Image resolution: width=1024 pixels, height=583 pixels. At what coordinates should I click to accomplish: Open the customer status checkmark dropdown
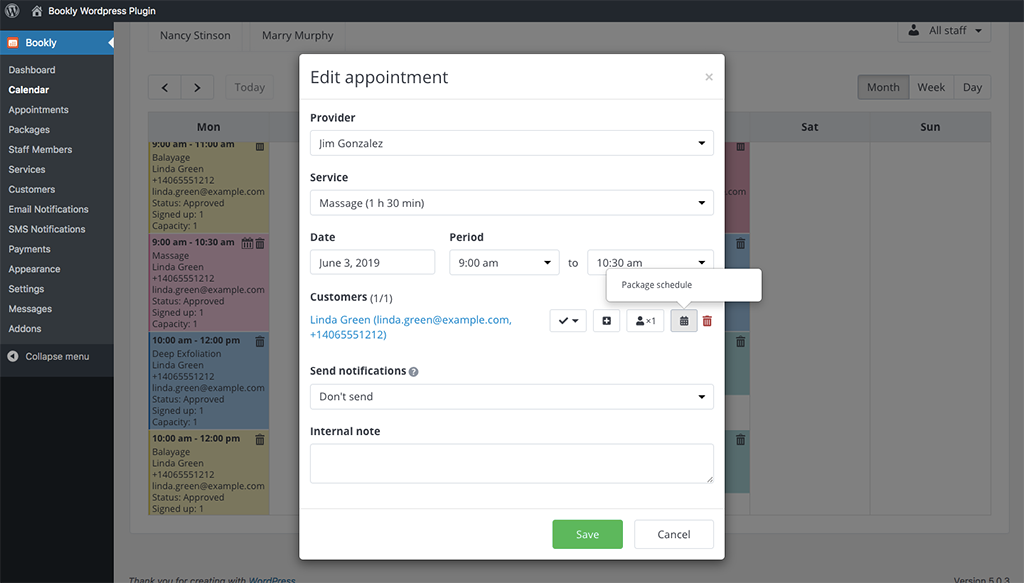568,321
